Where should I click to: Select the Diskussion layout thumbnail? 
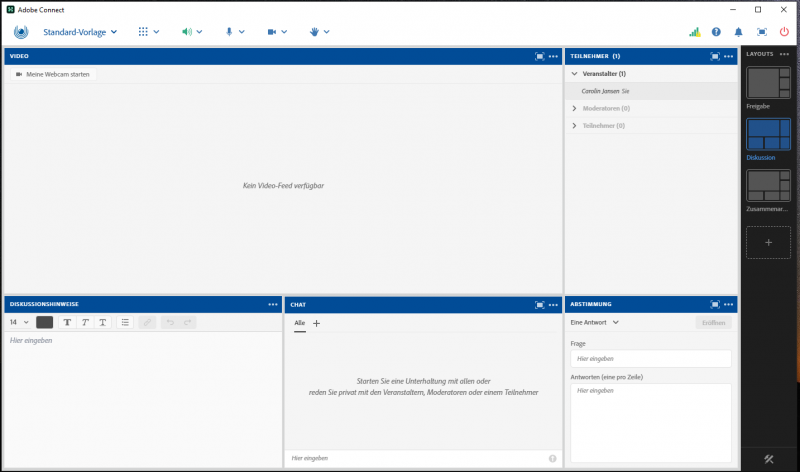pos(768,134)
